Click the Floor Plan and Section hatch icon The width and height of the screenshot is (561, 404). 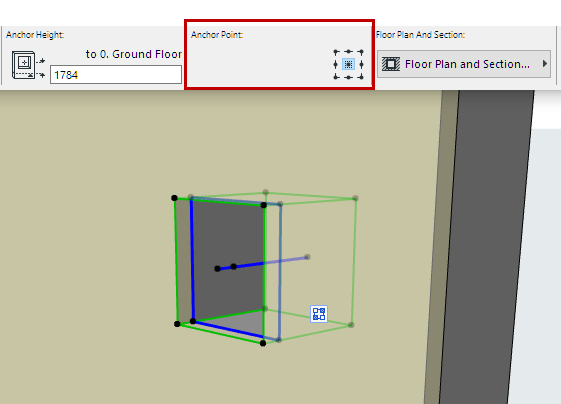pyautogui.click(x=391, y=64)
